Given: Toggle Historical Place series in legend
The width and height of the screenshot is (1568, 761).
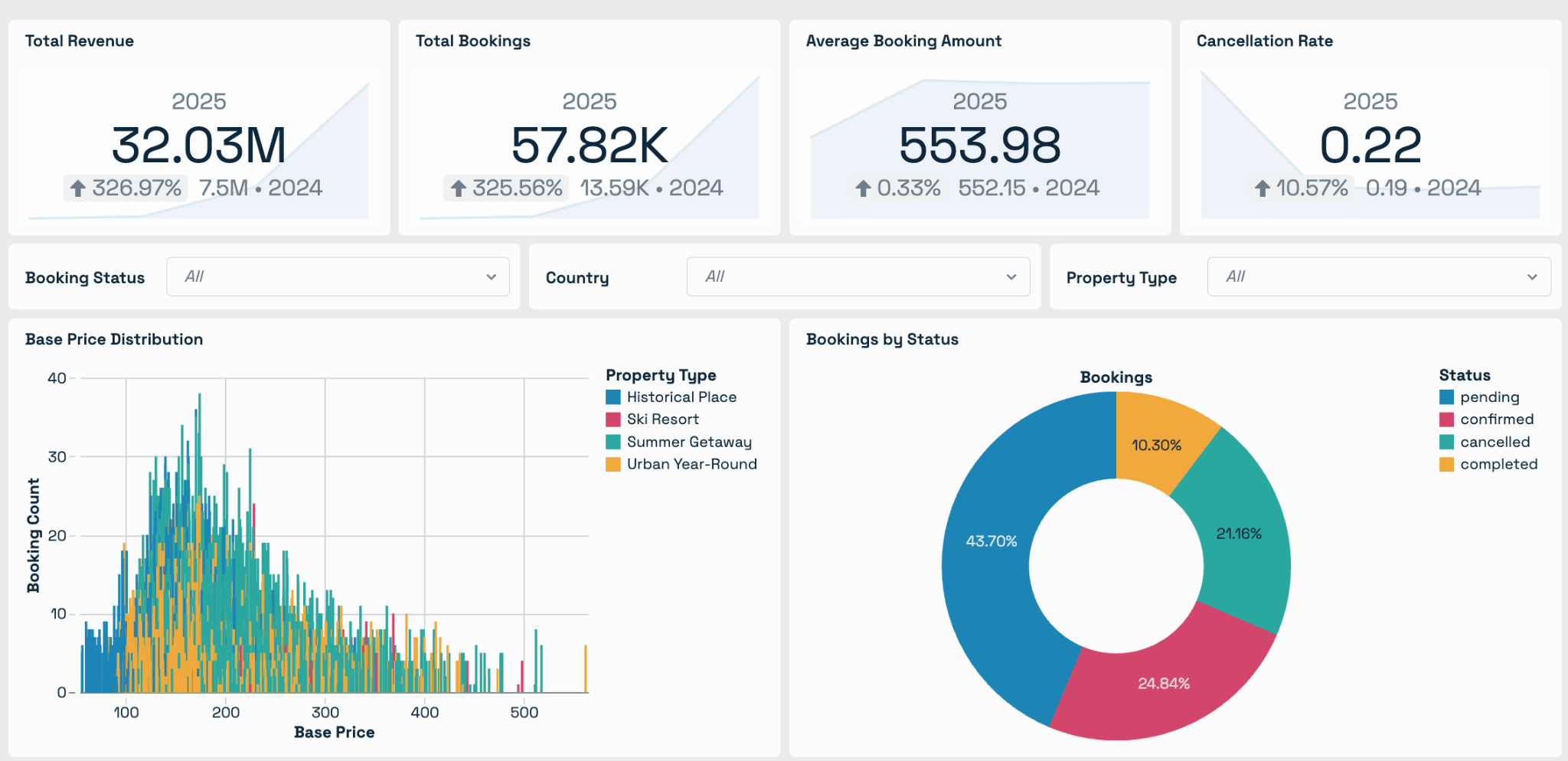Looking at the screenshot, I should pos(671,397).
